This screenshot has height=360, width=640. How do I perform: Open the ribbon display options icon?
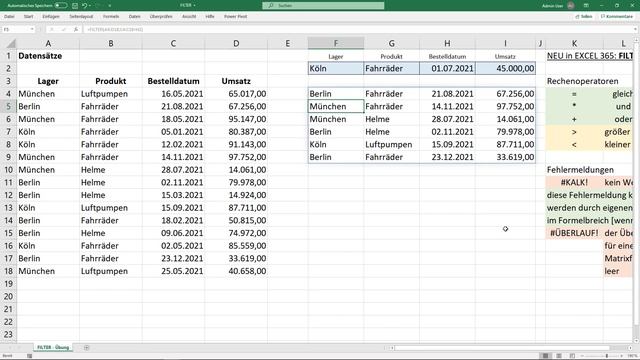click(x=586, y=5)
